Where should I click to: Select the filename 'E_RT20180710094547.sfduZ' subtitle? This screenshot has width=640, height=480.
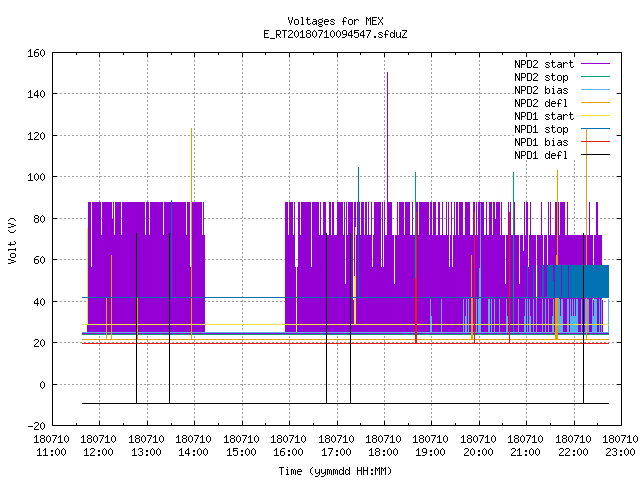coord(335,34)
